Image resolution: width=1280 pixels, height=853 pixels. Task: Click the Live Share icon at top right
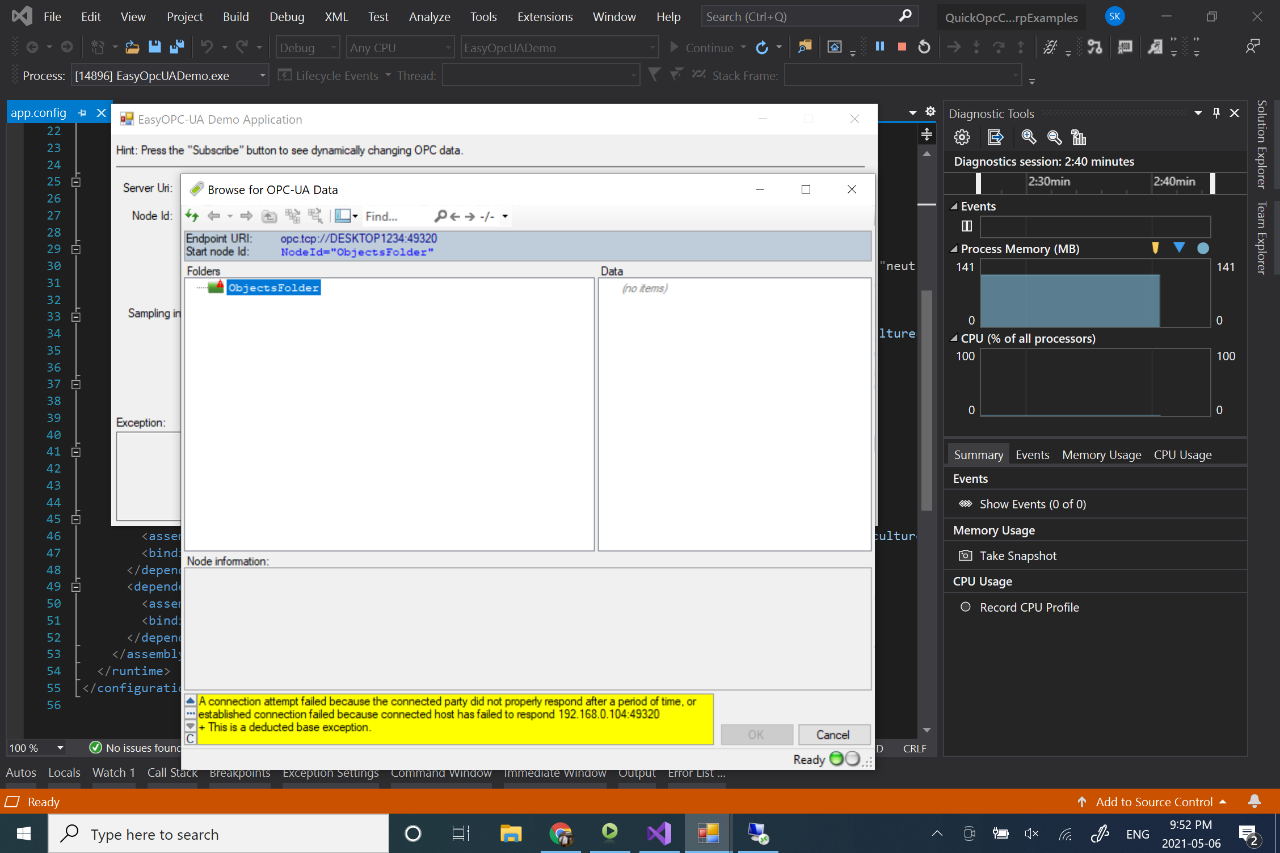pyautogui.click(x=1252, y=46)
